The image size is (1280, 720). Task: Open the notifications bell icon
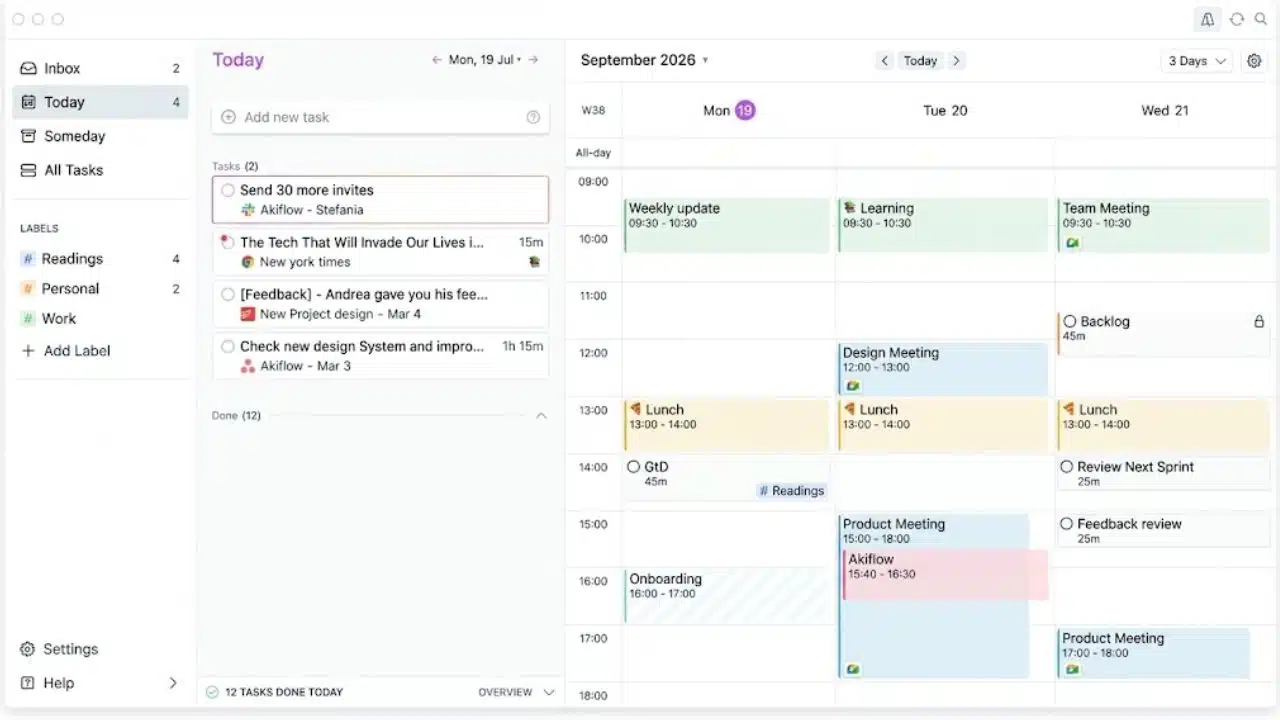click(1207, 19)
